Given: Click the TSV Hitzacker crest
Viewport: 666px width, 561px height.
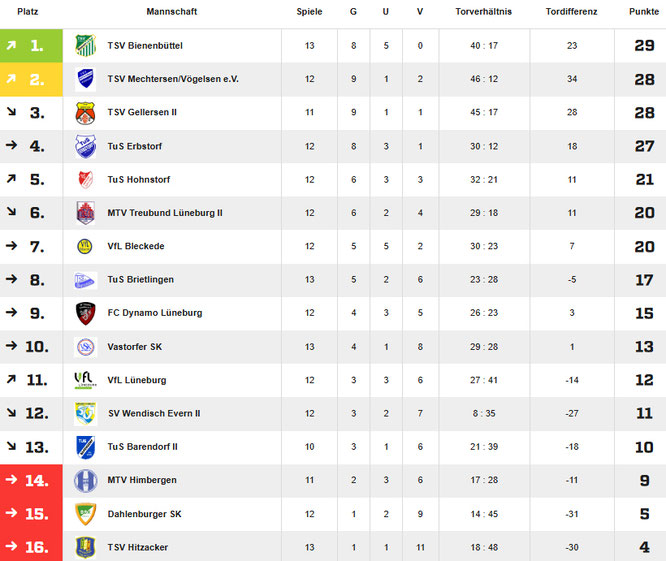Looking at the screenshot, I should point(85,547).
